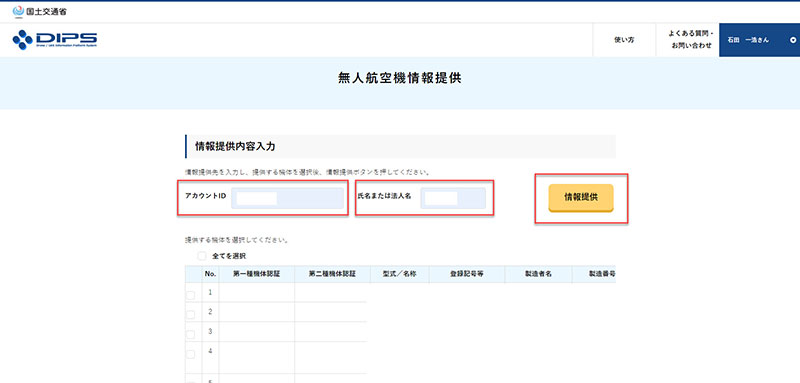Open よくある質問・お問い合わせ page

coord(691,40)
